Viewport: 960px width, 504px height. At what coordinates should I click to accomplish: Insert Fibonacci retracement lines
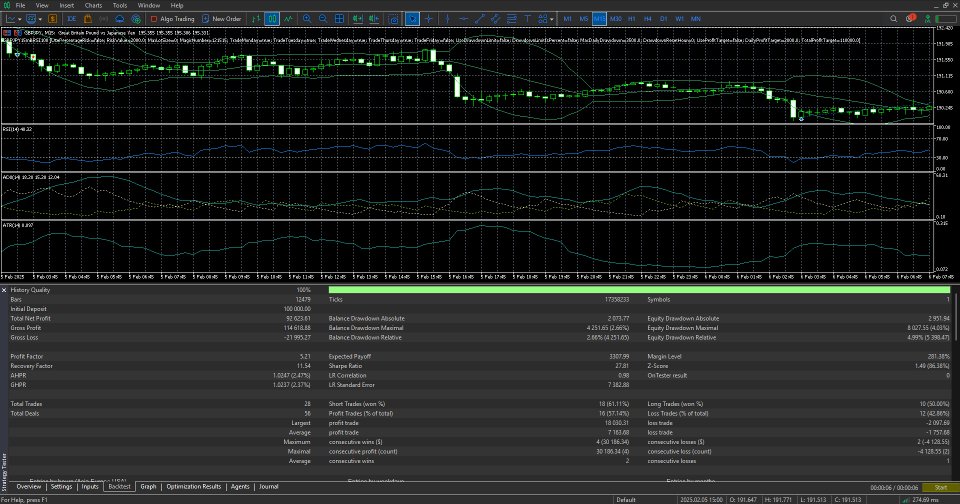(511, 19)
